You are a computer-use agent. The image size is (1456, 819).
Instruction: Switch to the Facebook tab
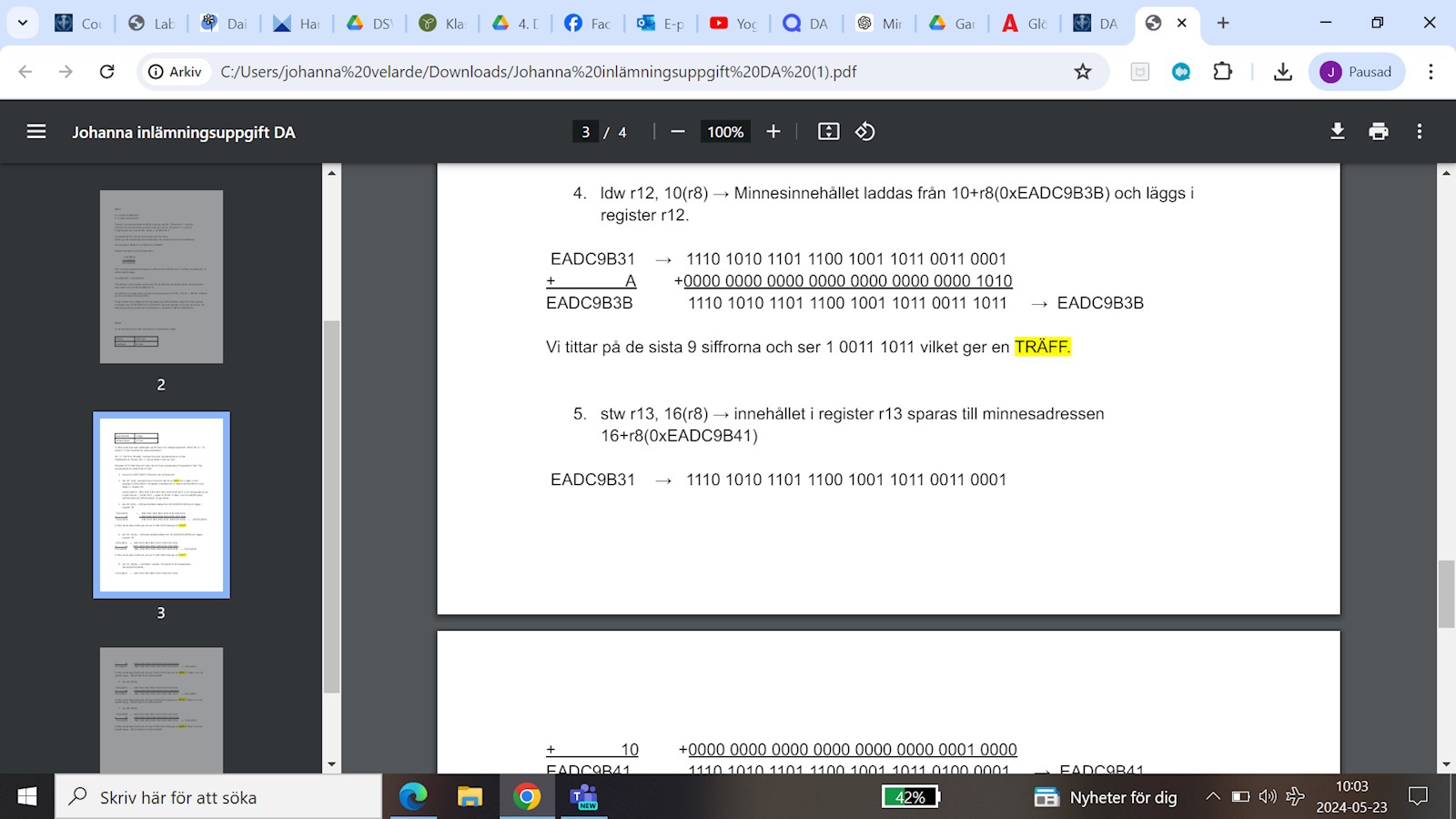point(587,24)
